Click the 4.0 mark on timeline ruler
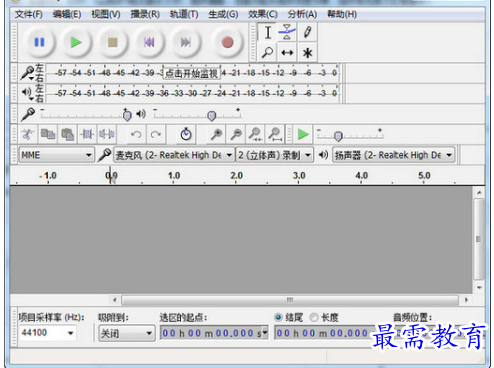 pos(361,175)
